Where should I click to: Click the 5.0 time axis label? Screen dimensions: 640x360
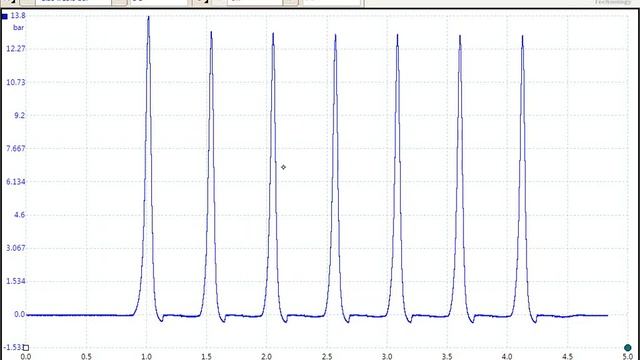pos(628,357)
